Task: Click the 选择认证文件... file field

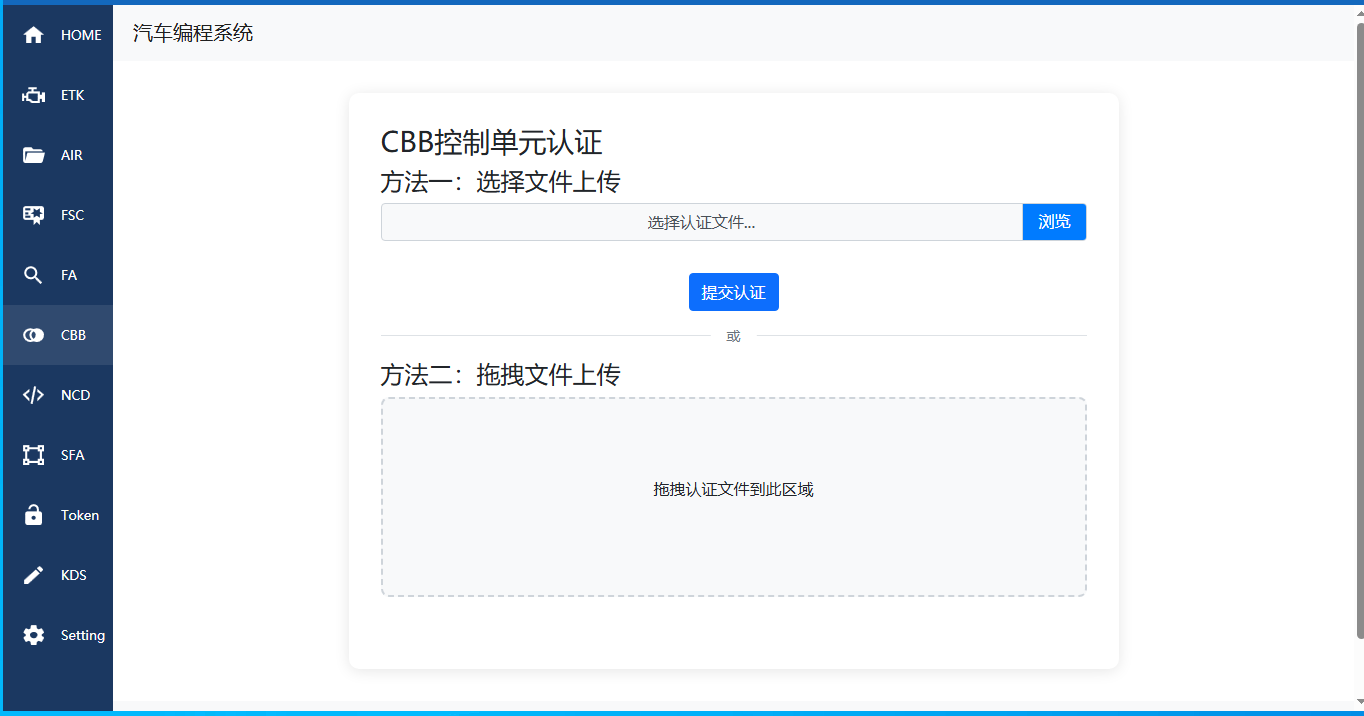Action: pos(702,222)
